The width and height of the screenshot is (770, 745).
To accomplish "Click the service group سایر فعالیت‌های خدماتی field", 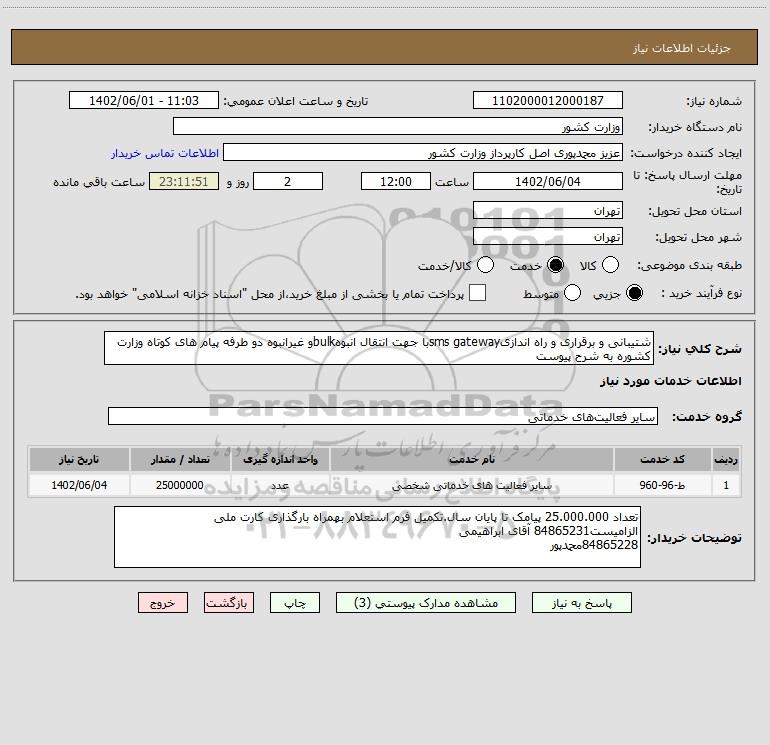I will [383, 416].
